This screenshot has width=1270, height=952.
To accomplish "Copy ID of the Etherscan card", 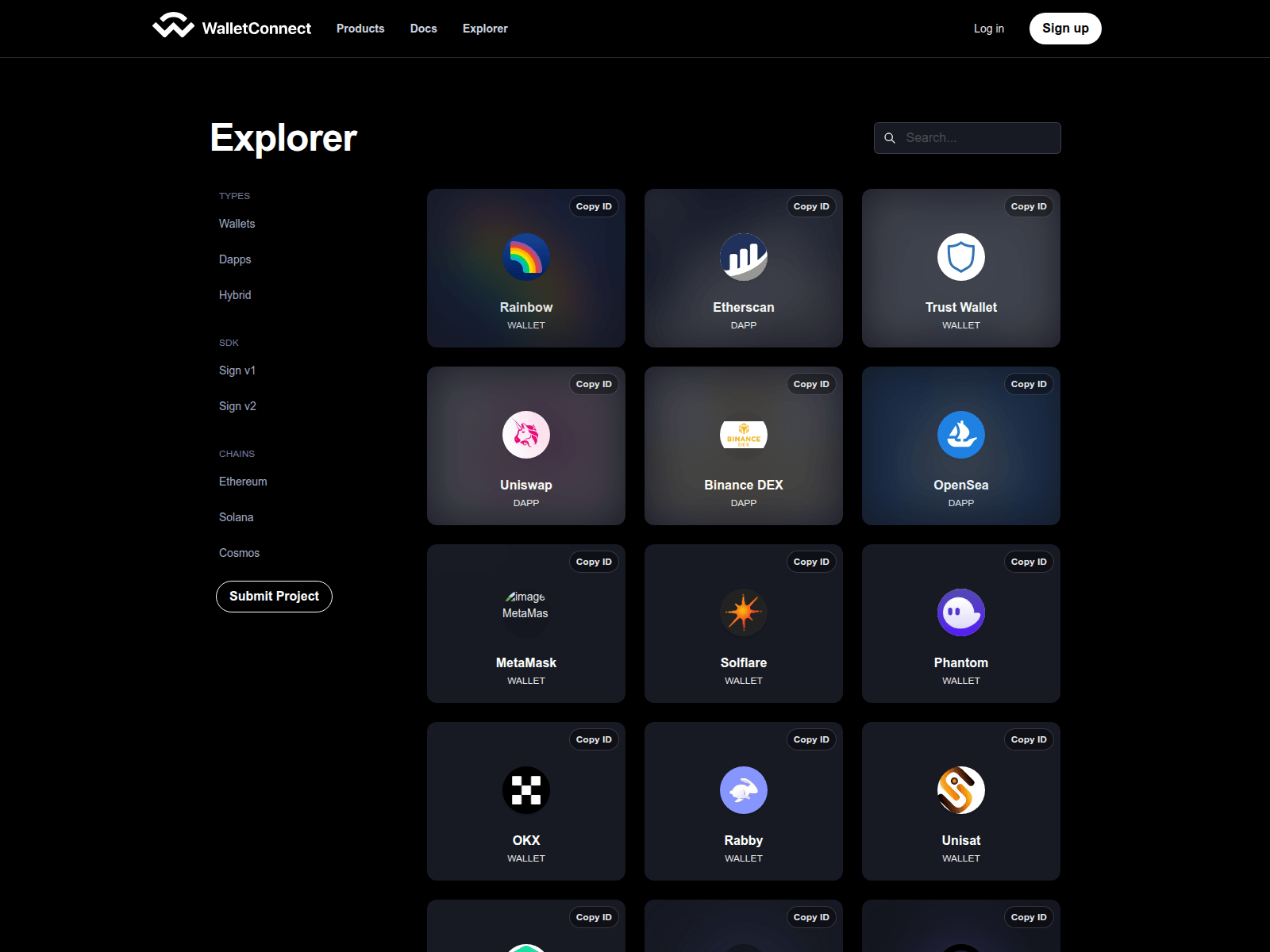I will pyautogui.click(x=811, y=206).
